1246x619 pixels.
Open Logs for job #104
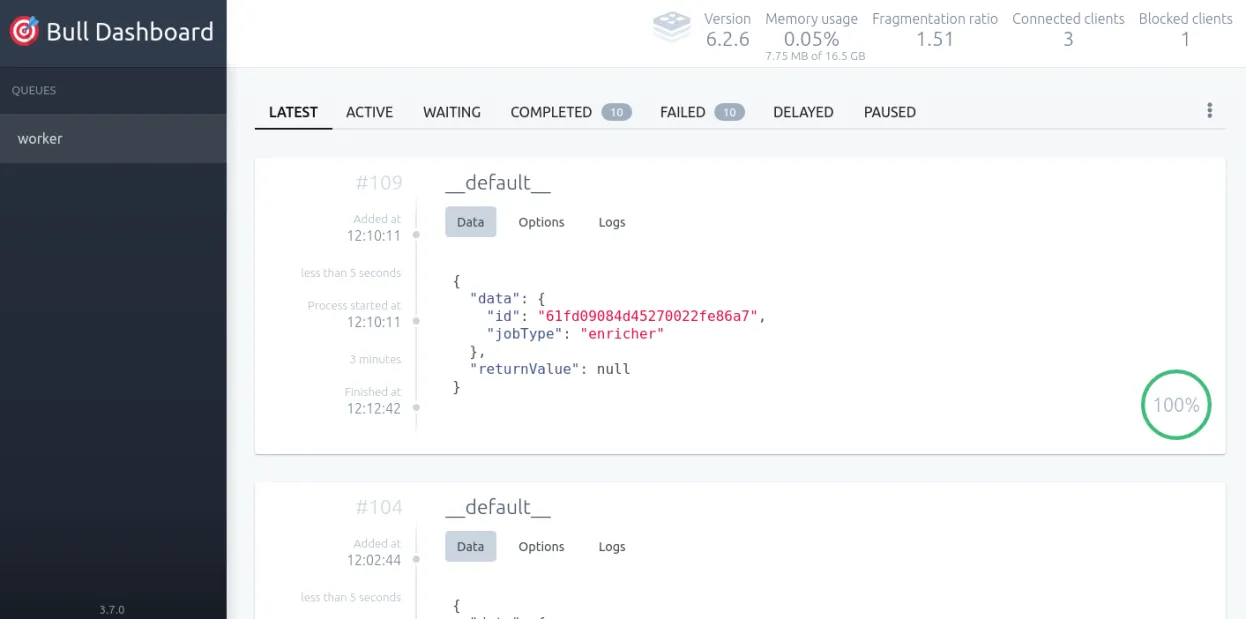pos(612,547)
